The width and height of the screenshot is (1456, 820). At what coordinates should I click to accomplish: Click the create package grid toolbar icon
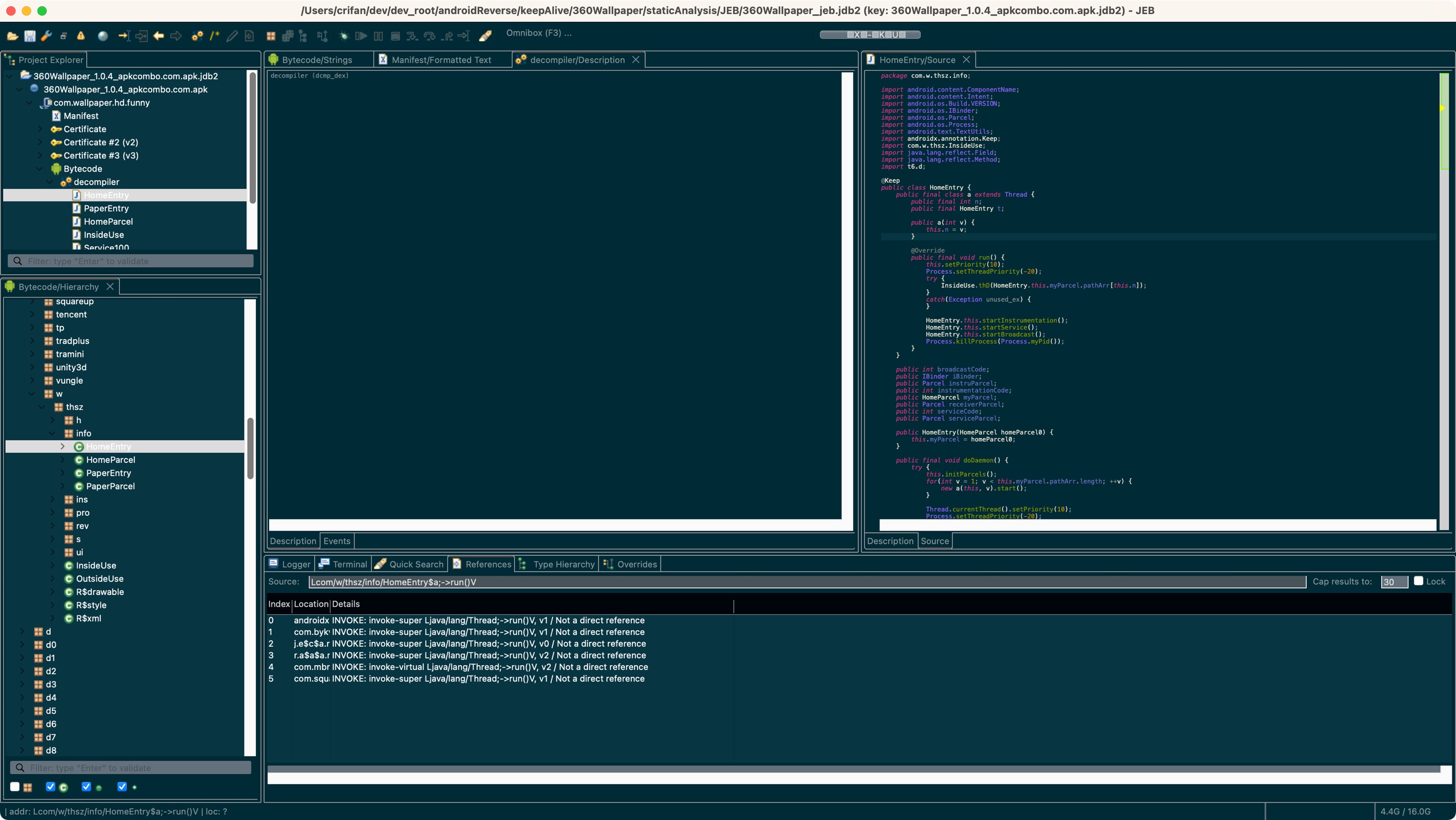[271, 36]
